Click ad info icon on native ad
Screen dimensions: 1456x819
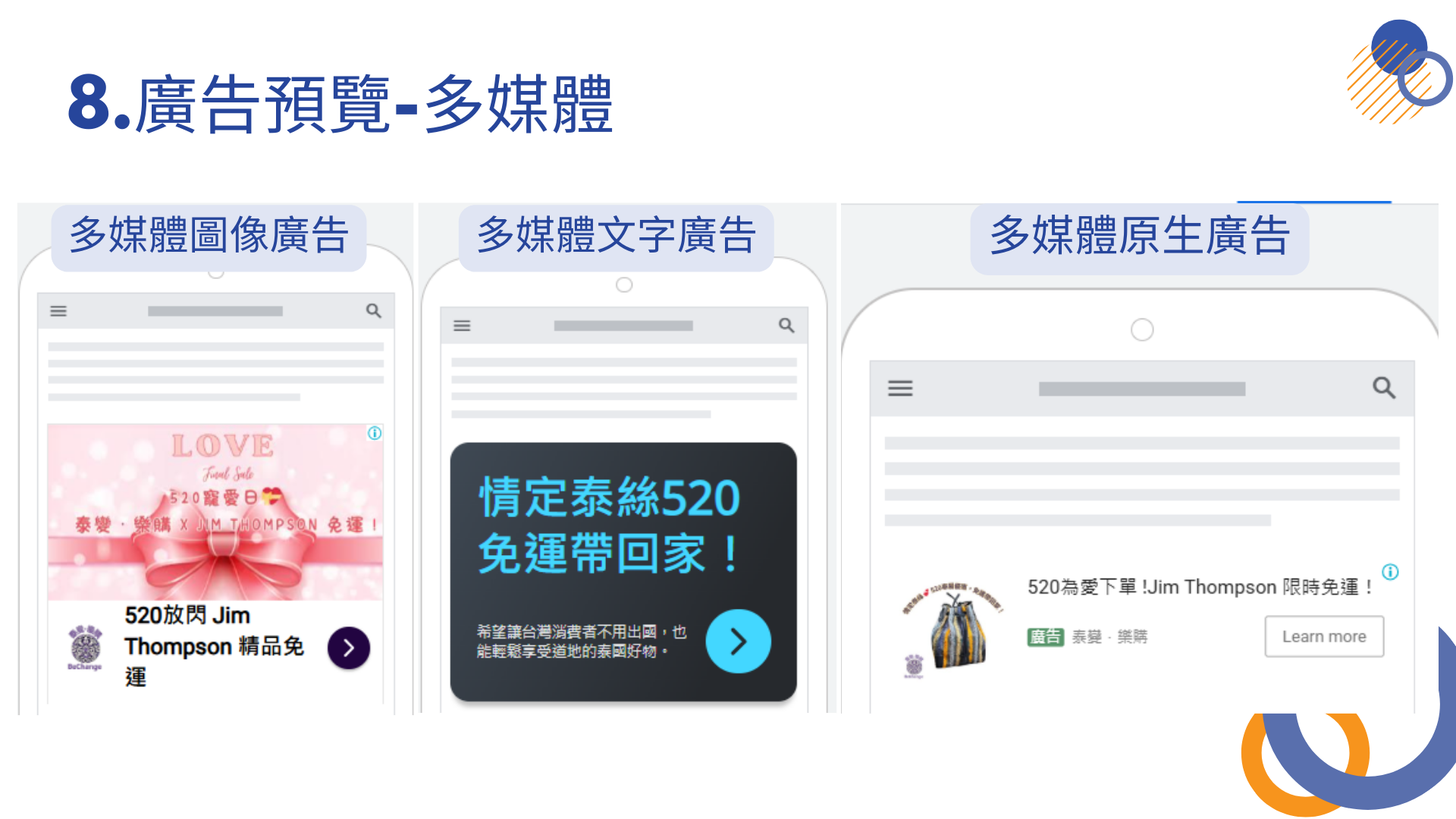[x=1390, y=572]
